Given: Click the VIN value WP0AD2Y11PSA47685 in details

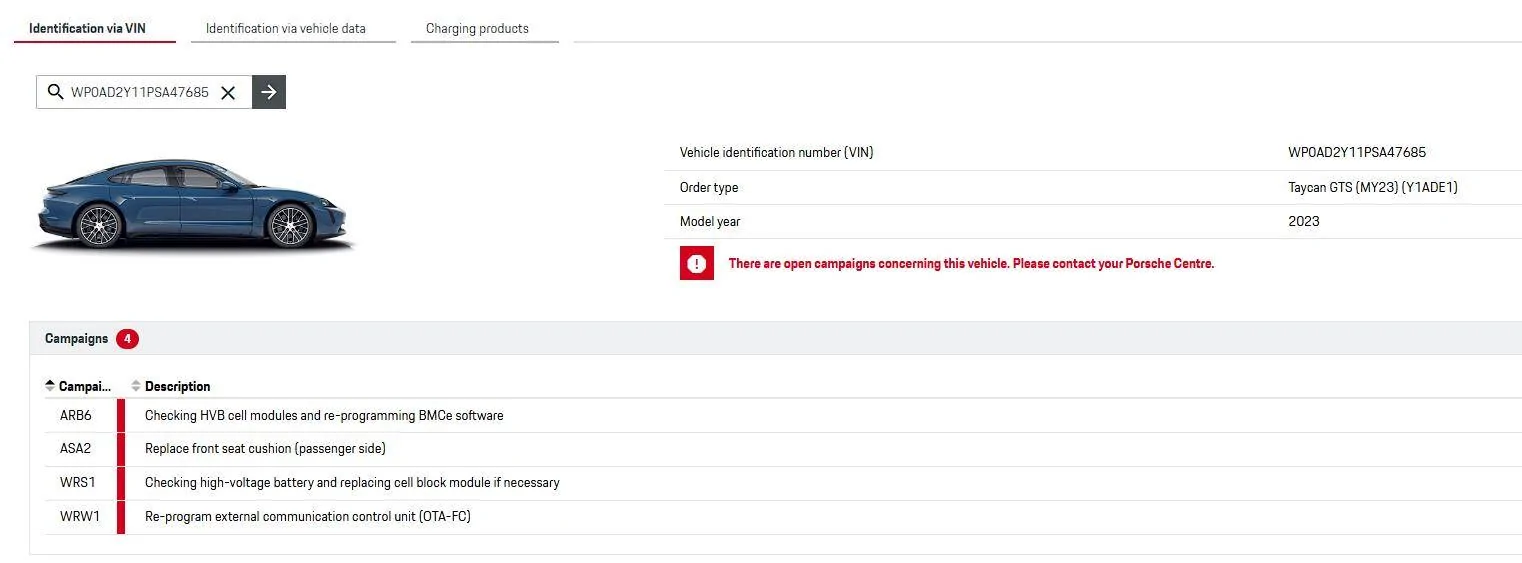Looking at the screenshot, I should point(1357,153).
